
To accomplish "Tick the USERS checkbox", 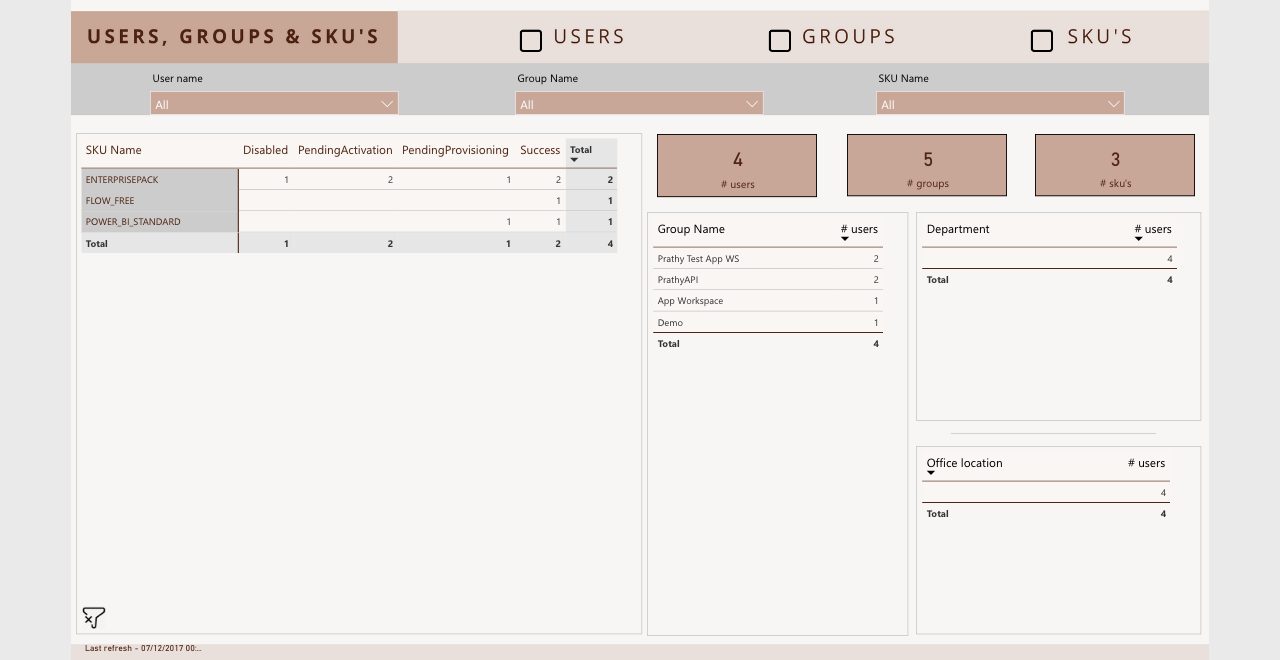I will click(x=531, y=40).
